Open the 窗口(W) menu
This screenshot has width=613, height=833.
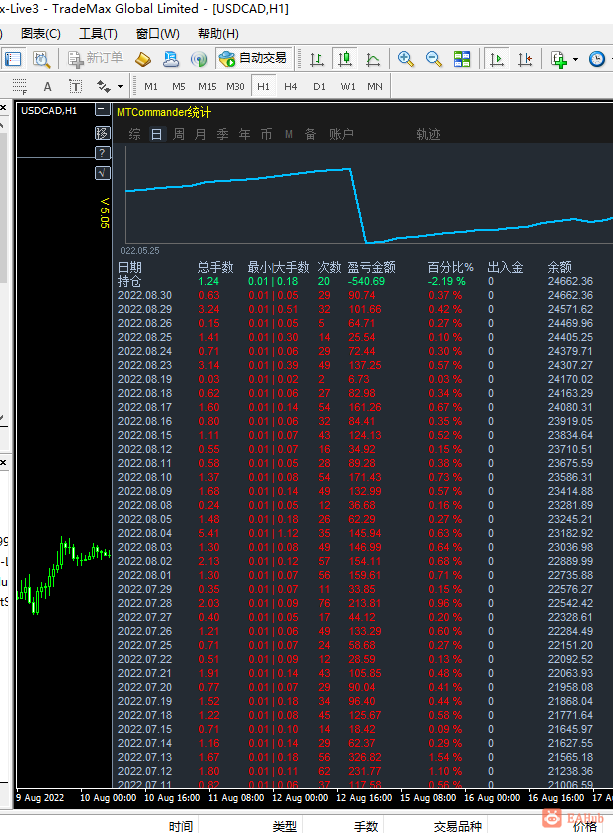point(158,34)
